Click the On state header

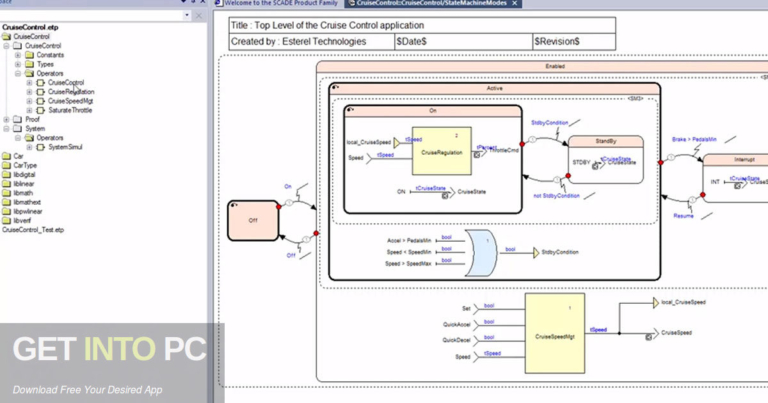[433, 111]
